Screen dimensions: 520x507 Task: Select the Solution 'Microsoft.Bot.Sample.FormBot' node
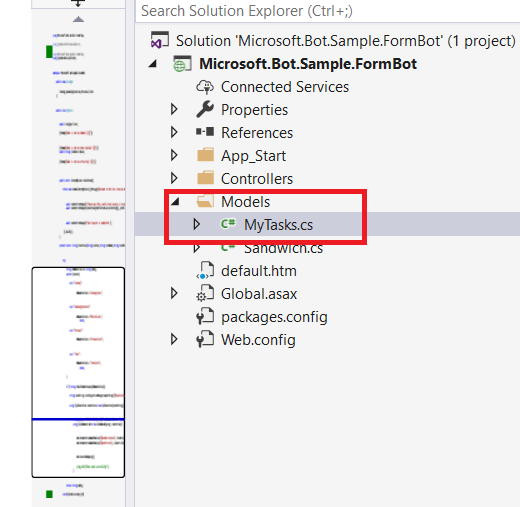345,41
